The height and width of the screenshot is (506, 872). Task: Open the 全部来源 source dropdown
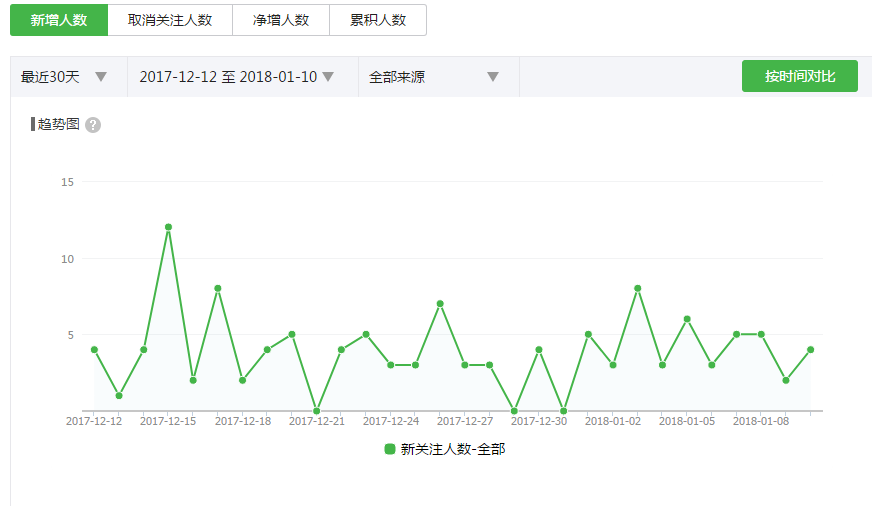click(x=439, y=77)
